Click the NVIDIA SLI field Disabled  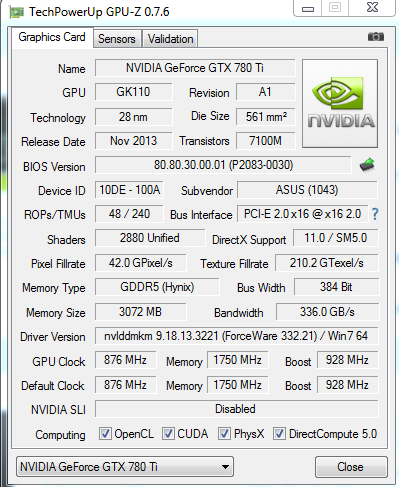237,409
